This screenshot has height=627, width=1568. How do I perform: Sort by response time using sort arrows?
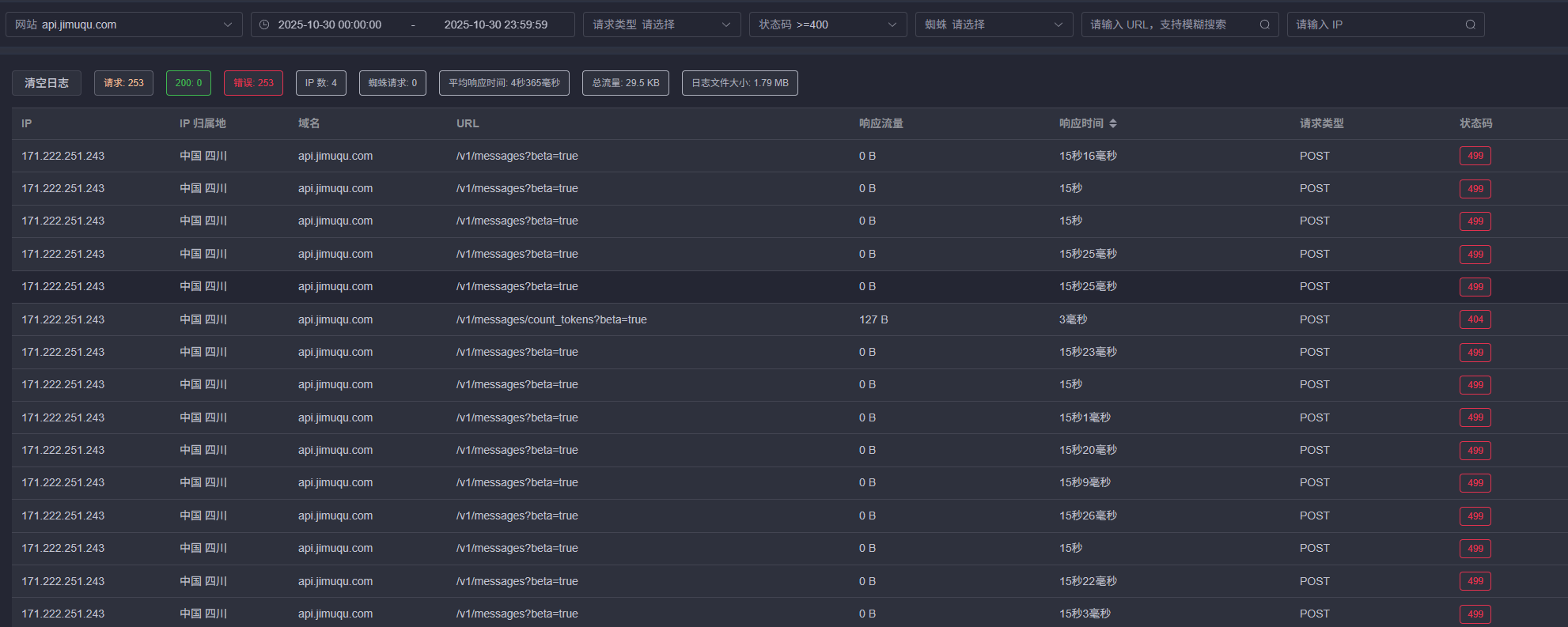point(1113,123)
